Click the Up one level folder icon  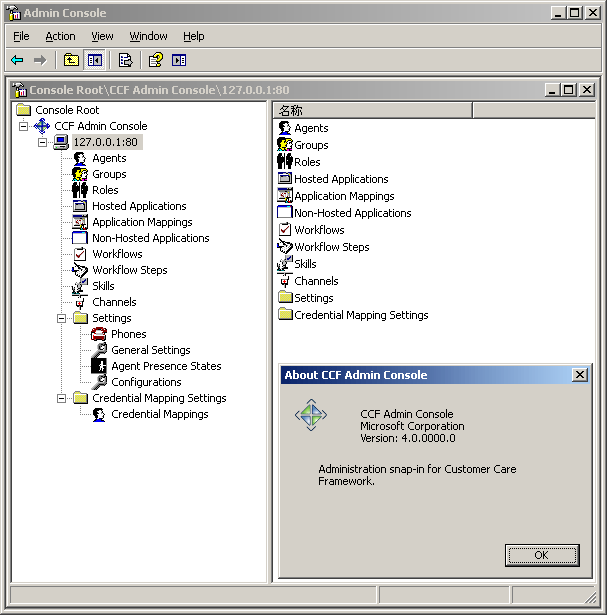coord(71,60)
